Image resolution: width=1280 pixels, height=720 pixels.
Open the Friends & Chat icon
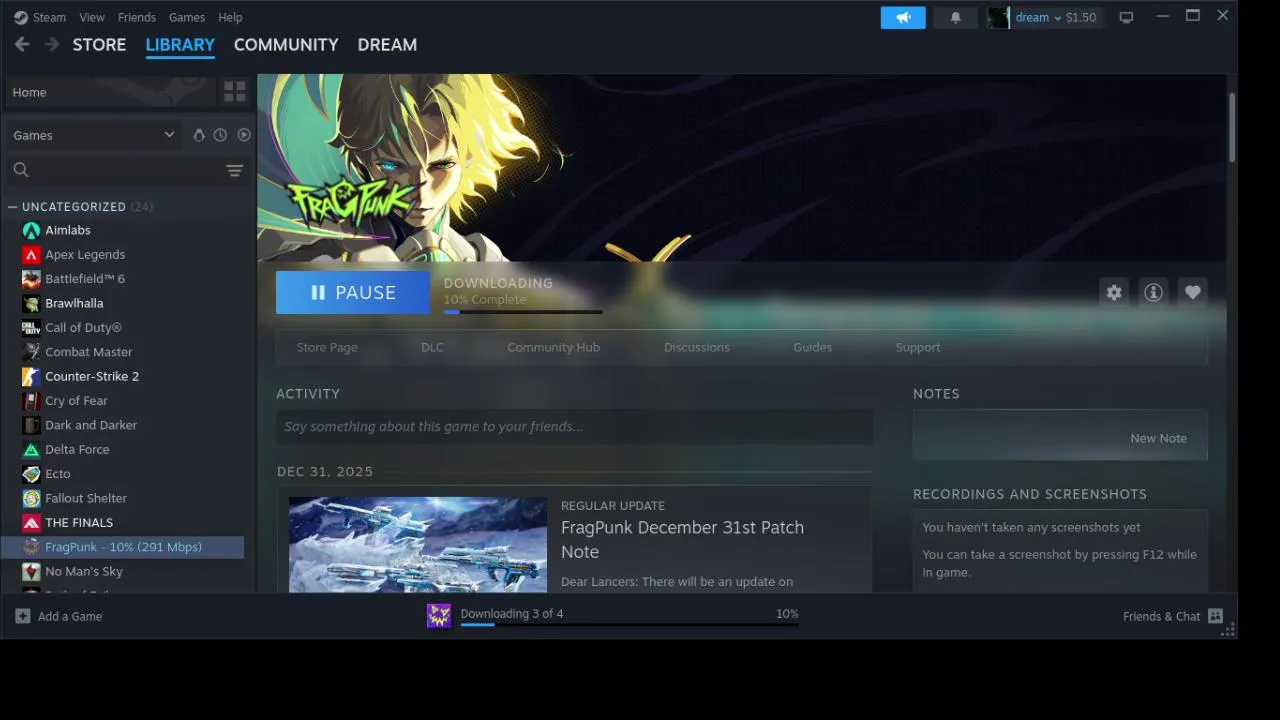point(1215,616)
